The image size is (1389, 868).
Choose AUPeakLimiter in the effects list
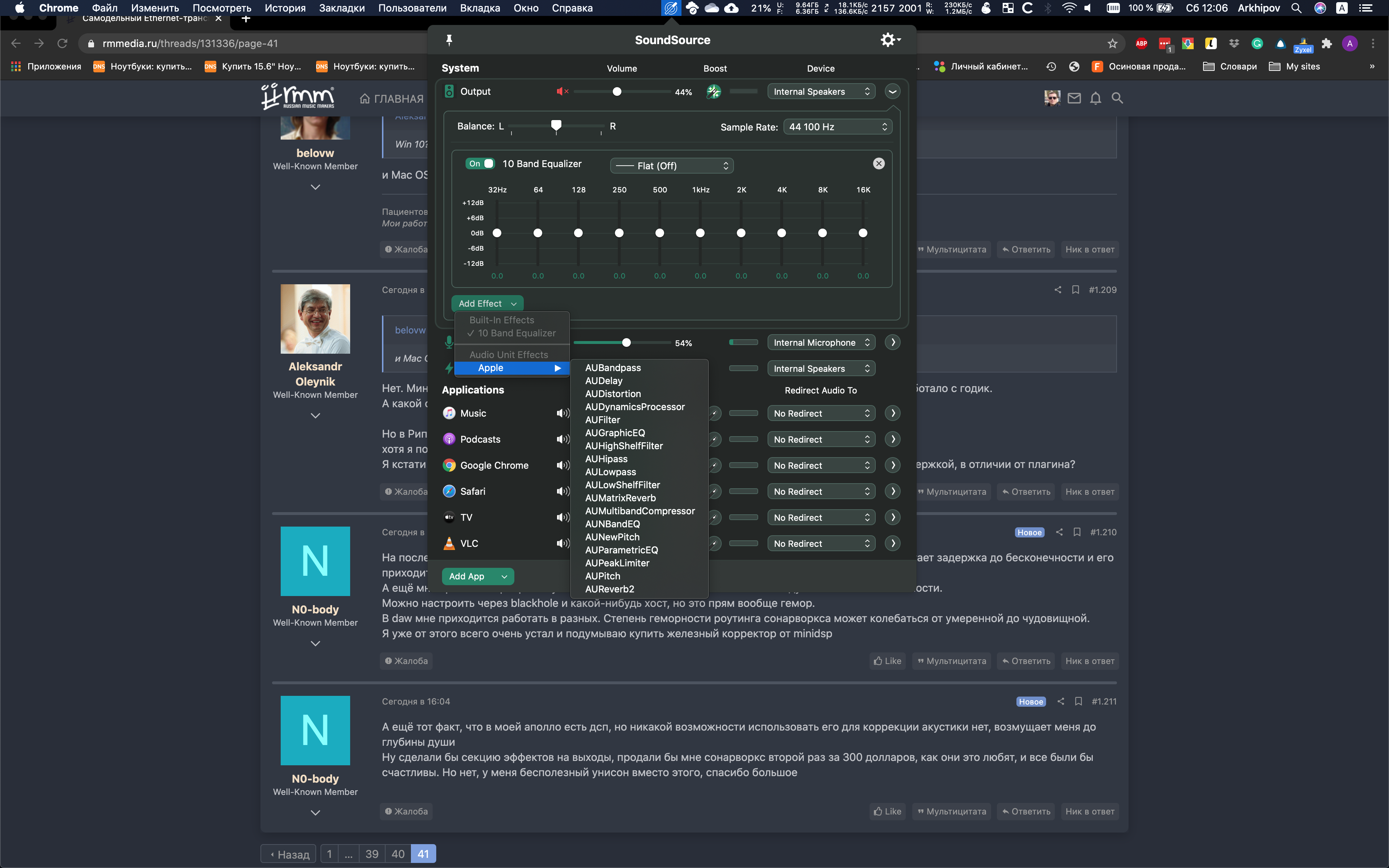tap(617, 563)
